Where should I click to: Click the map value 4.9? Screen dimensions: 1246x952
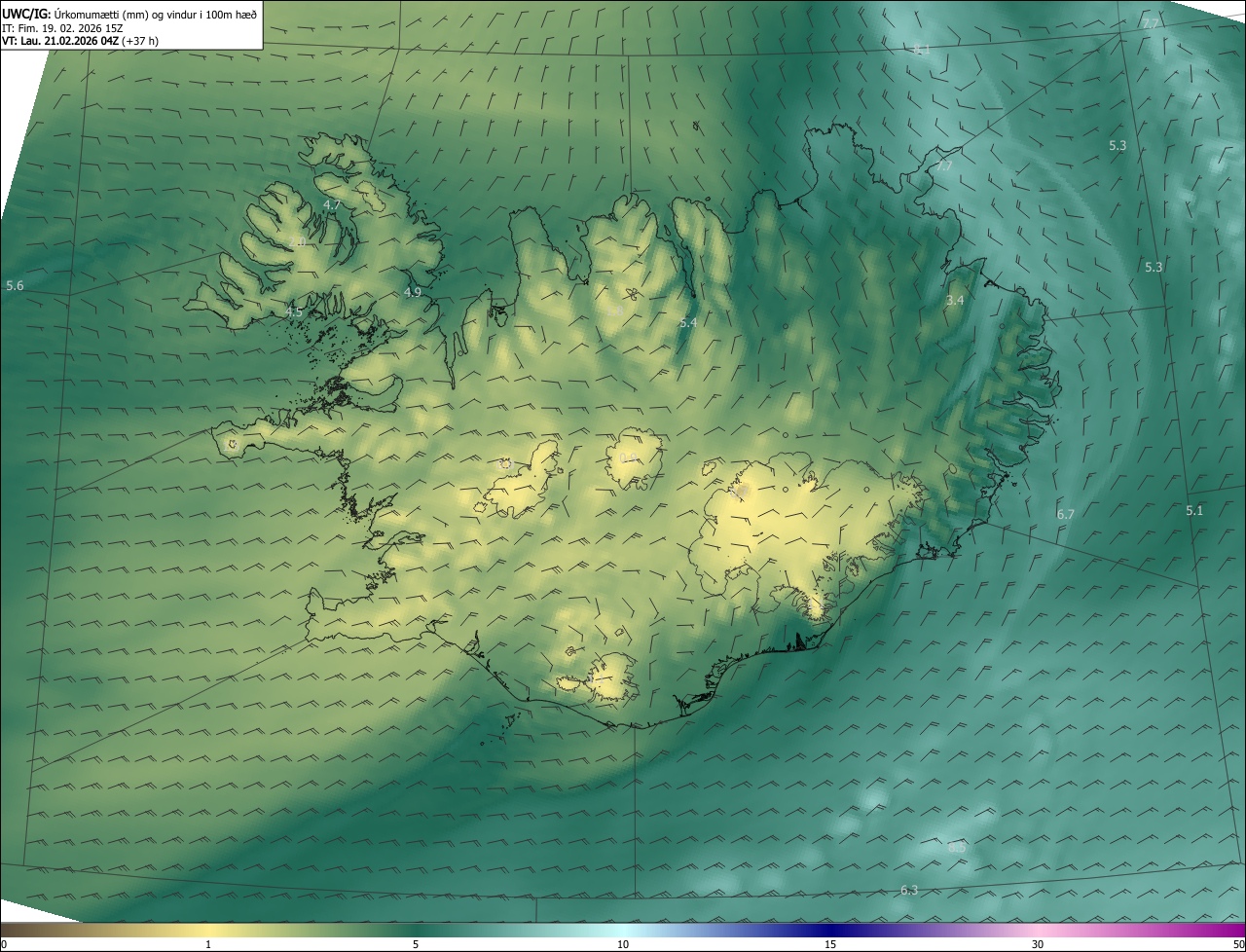click(413, 292)
